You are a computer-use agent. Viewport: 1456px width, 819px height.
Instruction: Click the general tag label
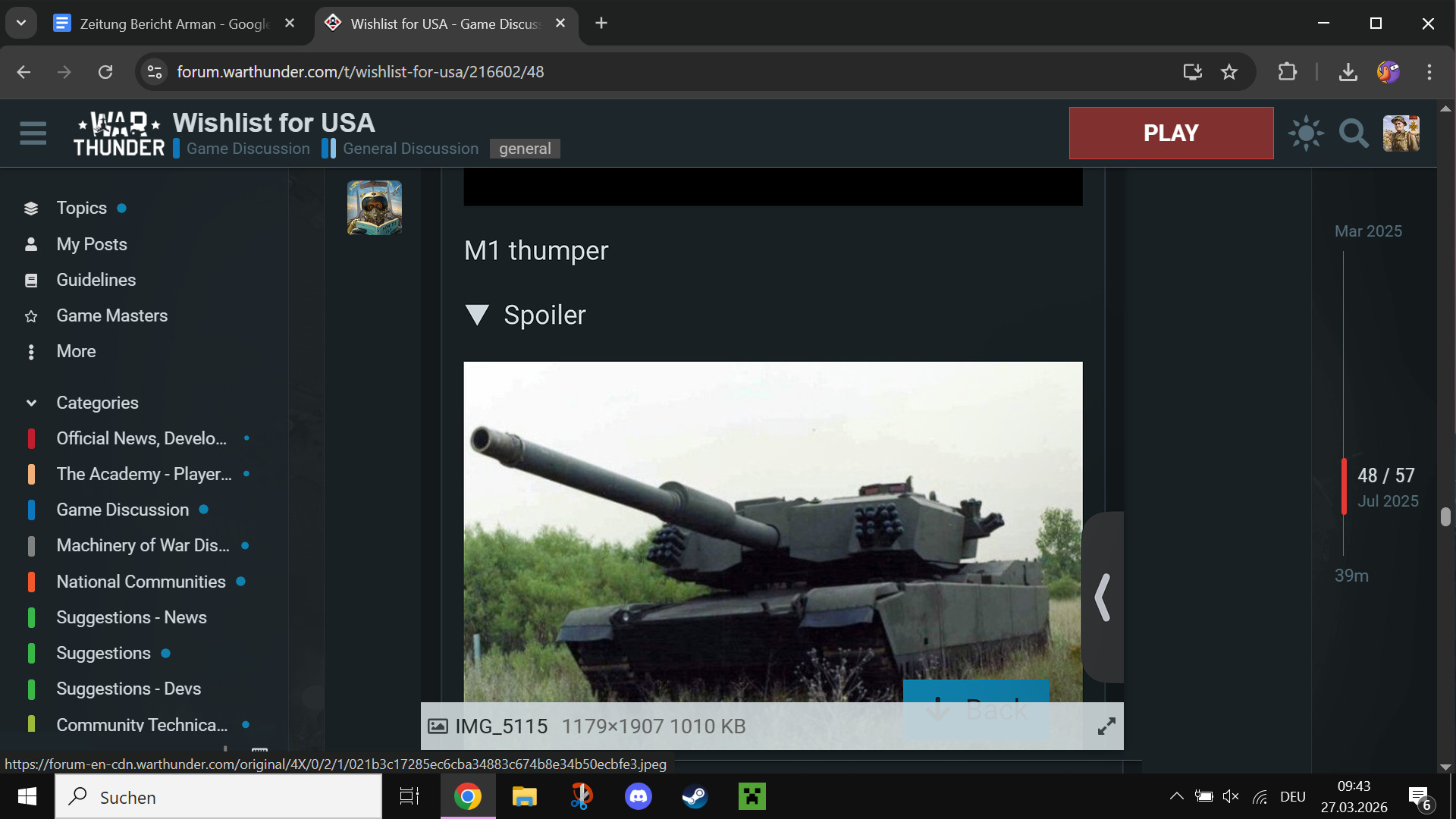coord(525,149)
